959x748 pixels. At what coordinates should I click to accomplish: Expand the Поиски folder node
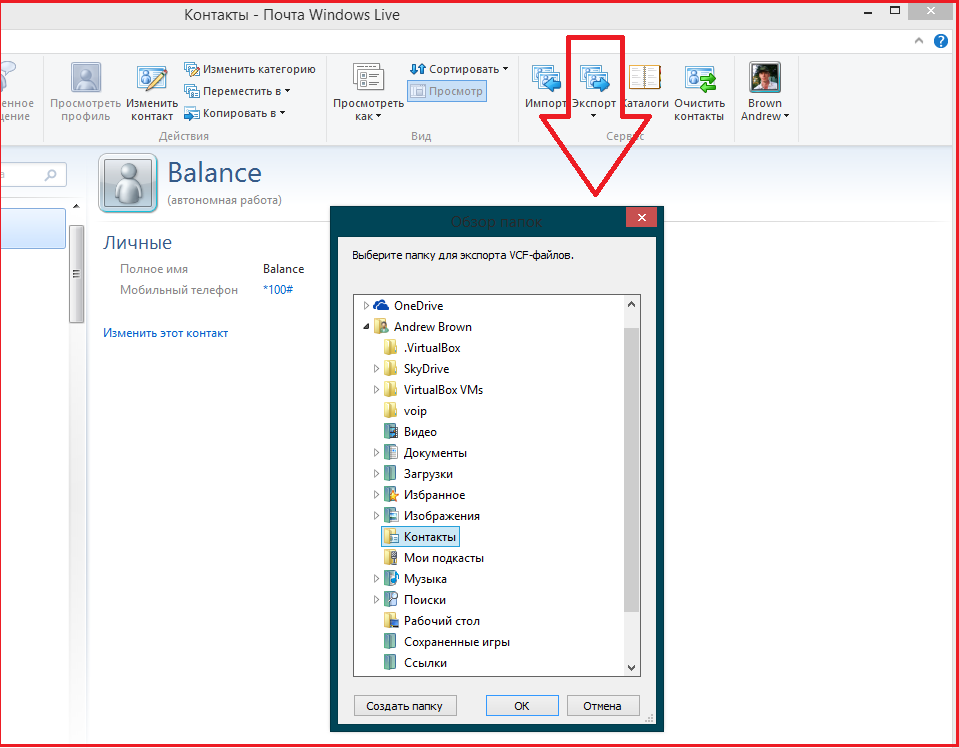[x=376, y=600]
